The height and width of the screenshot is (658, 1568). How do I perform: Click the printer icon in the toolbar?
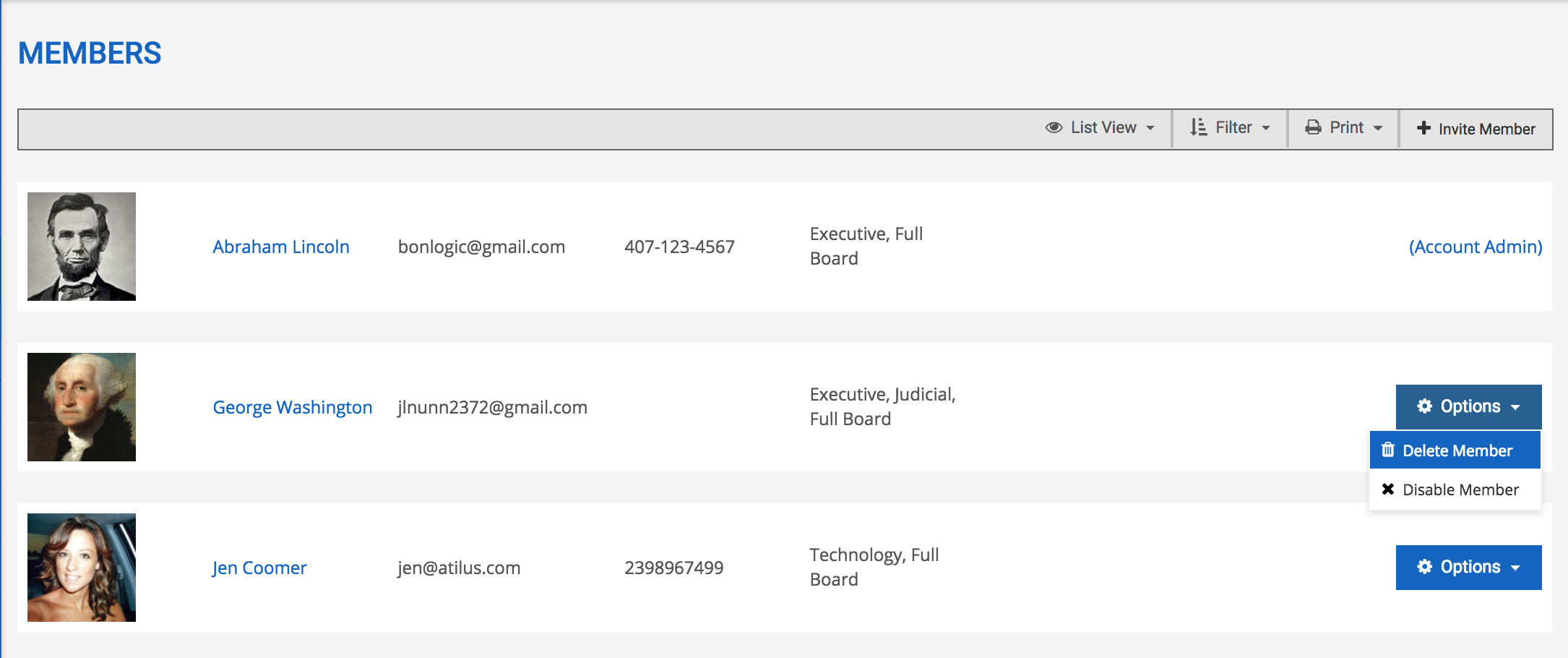point(1313,128)
